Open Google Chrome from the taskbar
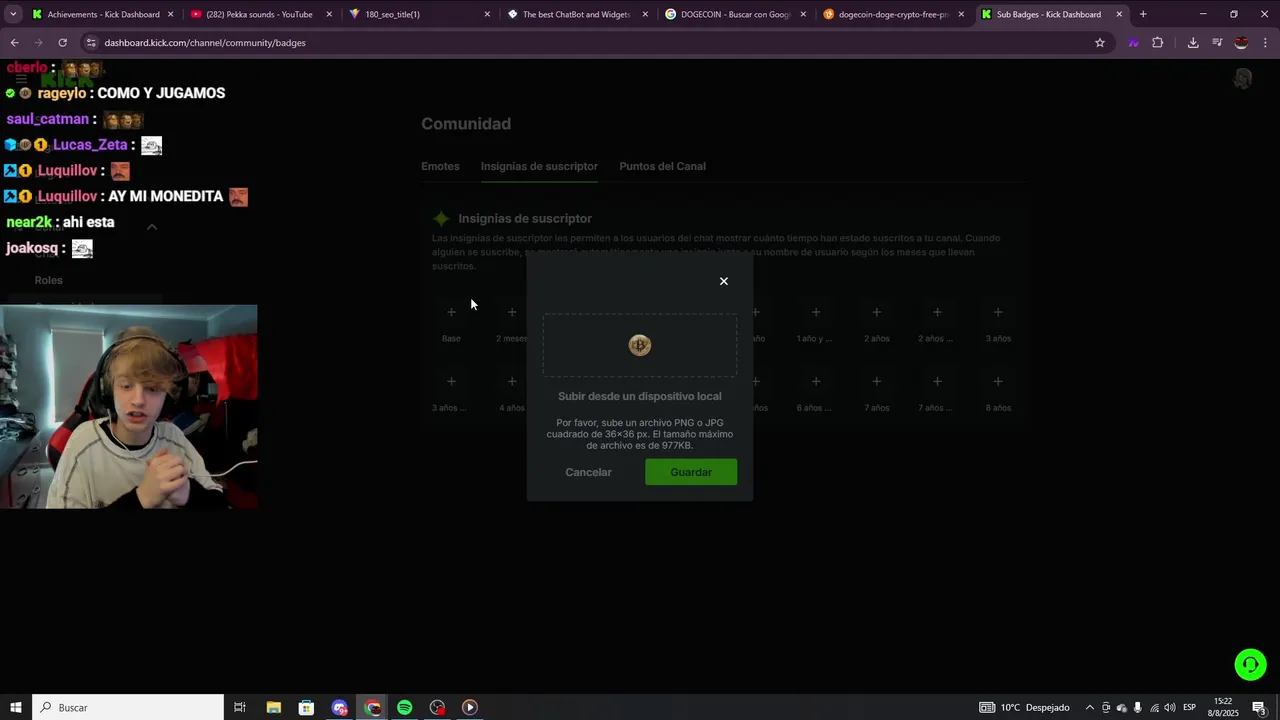Screen dimensions: 1280x720 [372, 707]
